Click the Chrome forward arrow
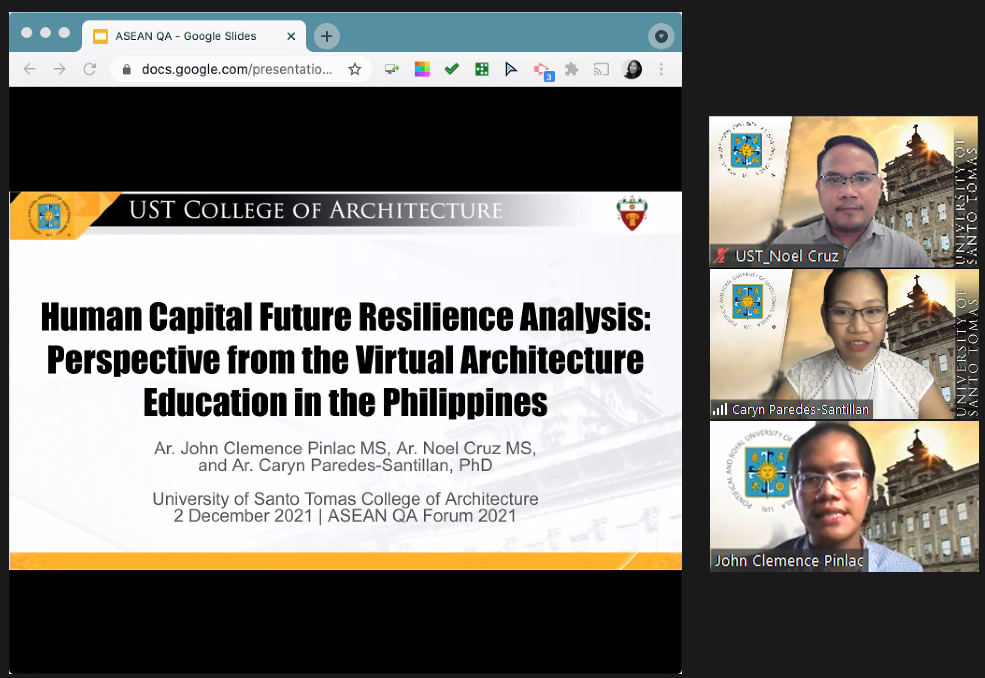This screenshot has height=678, width=985. (x=60, y=69)
